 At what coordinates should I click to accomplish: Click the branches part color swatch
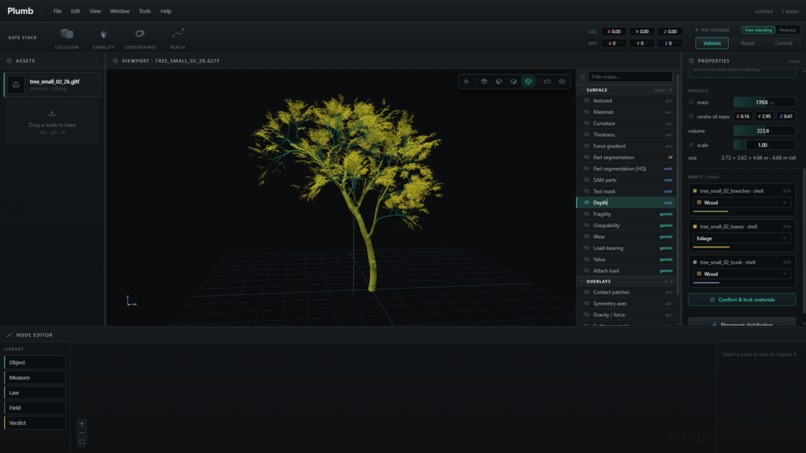695,191
